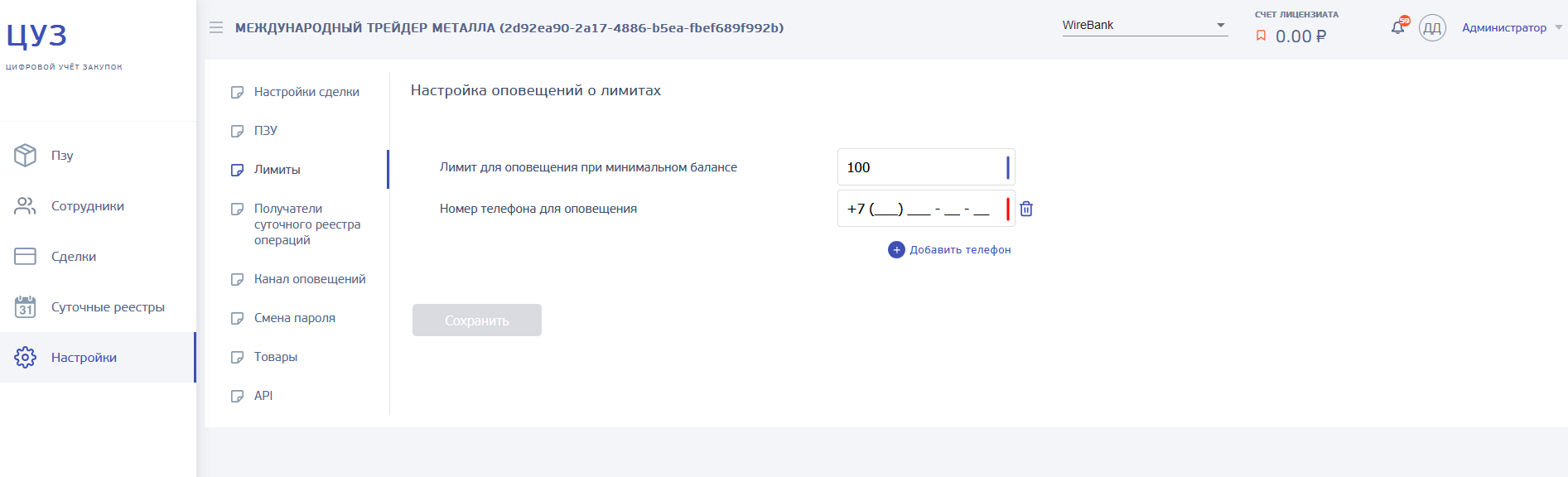Screen dimensions: 1568x477
Task: Click the hamburger menu icon
Action: point(216,27)
